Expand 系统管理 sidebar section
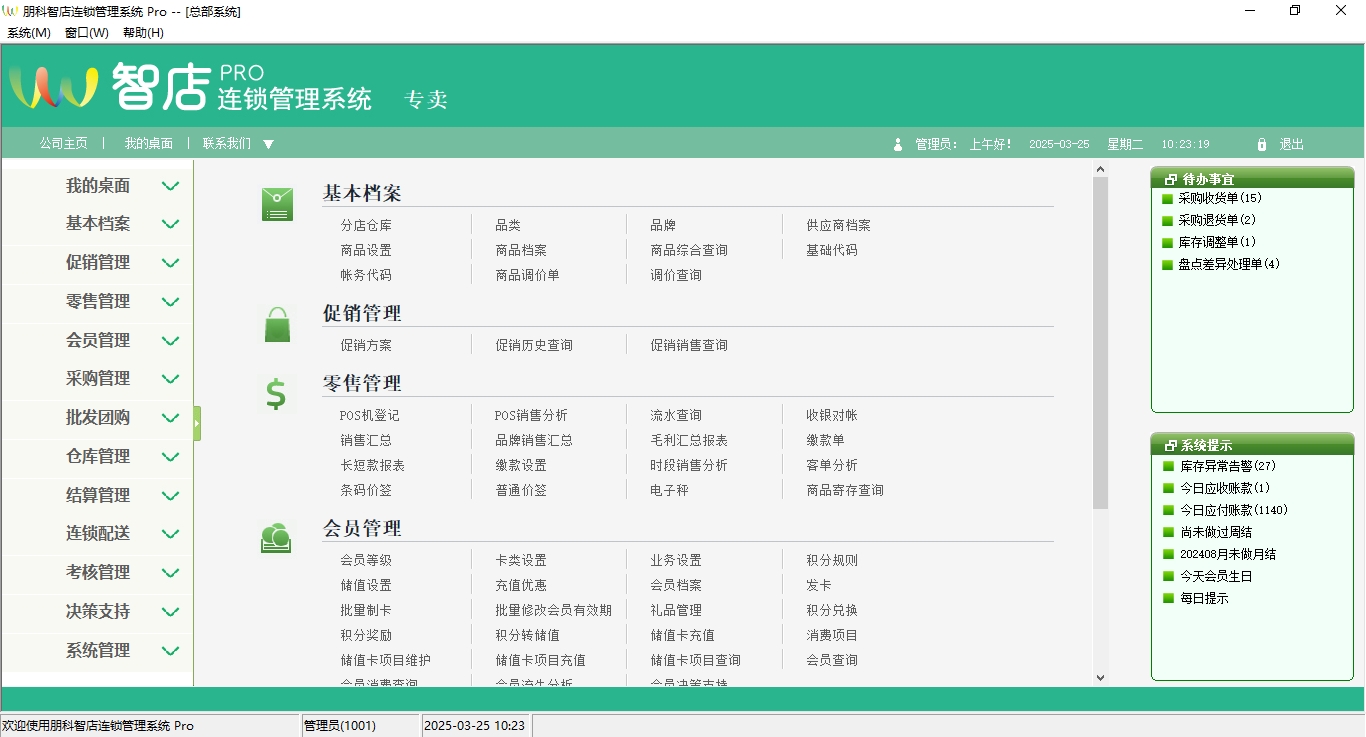1366x737 pixels. pyautogui.click(x=171, y=651)
